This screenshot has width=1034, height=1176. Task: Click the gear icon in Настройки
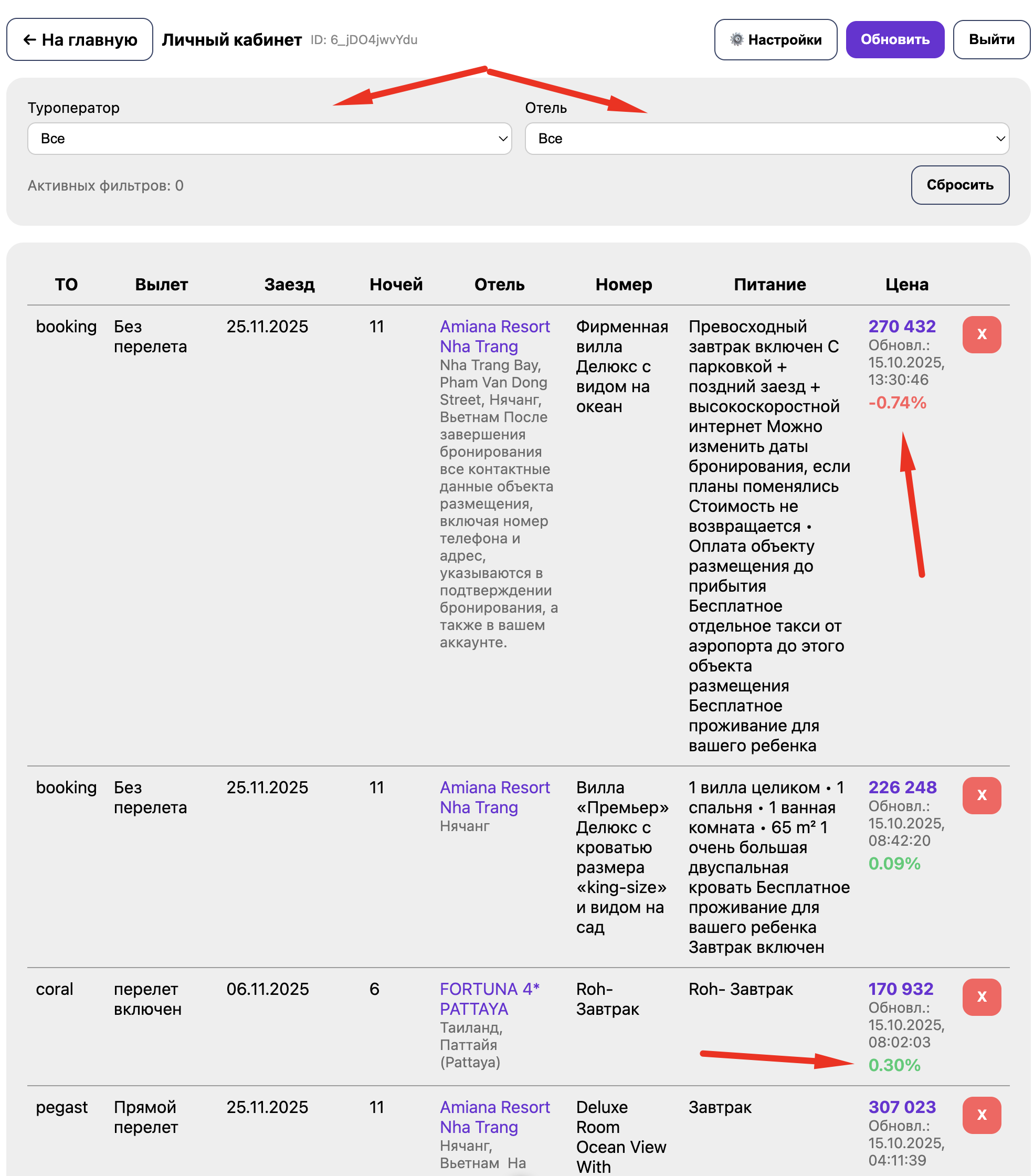[x=736, y=40]
